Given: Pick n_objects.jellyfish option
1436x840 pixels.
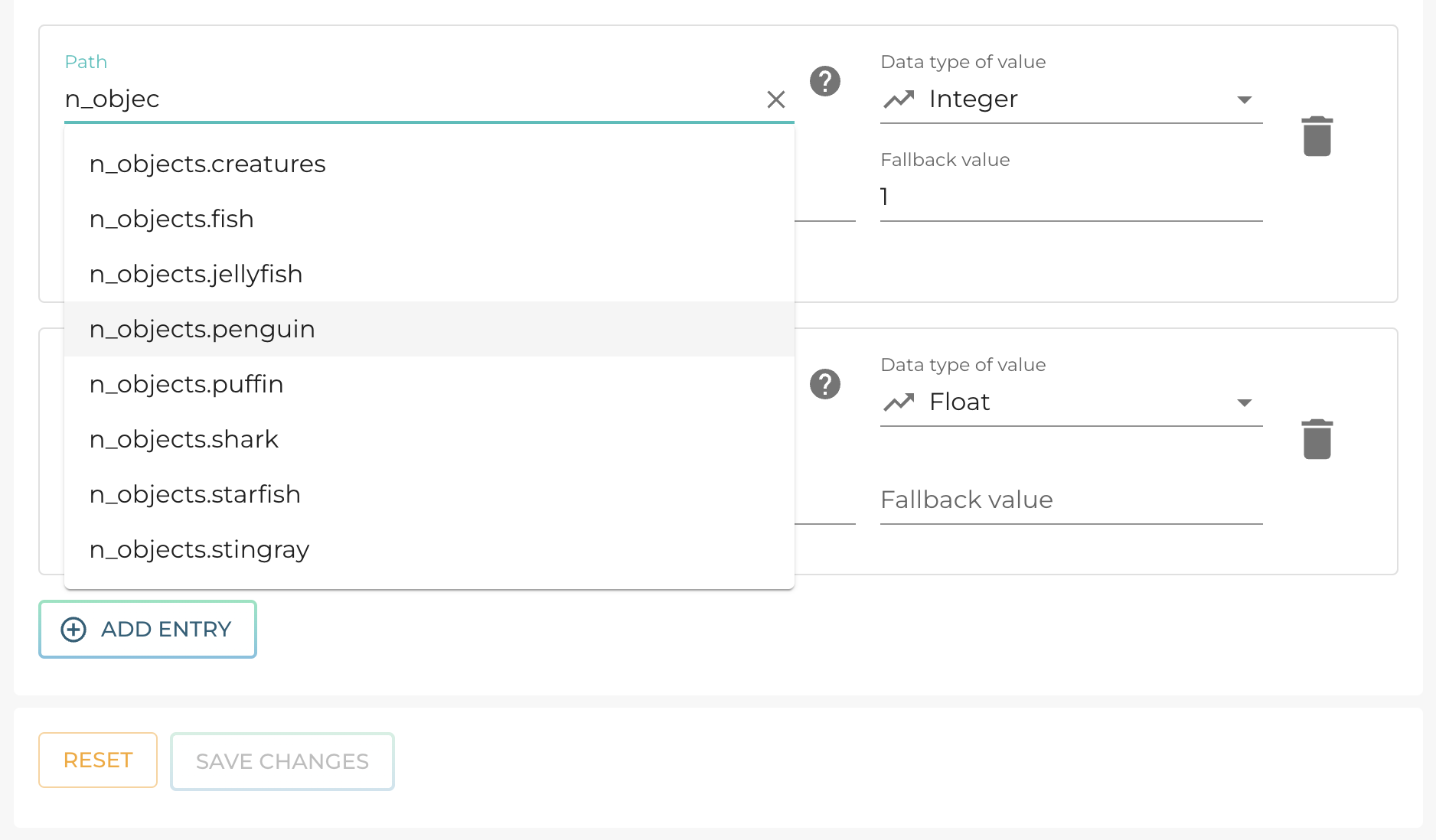Looking at the screenshot, I should (x=196, y=274).
